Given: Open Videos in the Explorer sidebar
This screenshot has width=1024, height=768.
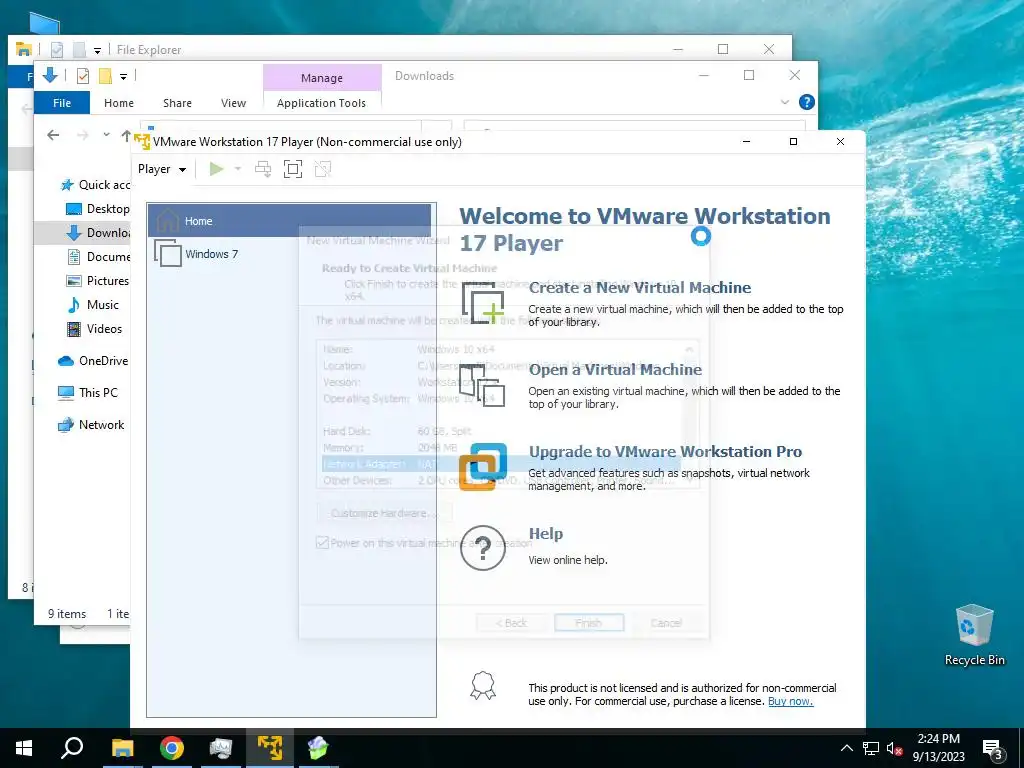Looking at the screenshot, I should (95, 329).
